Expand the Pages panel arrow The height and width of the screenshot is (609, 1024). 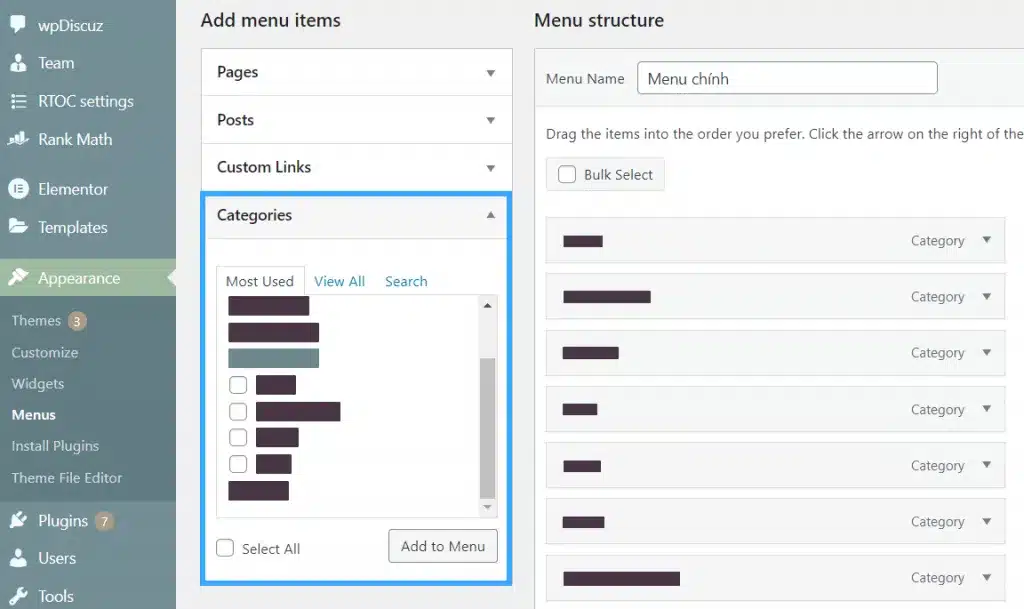tap(490, 72)
